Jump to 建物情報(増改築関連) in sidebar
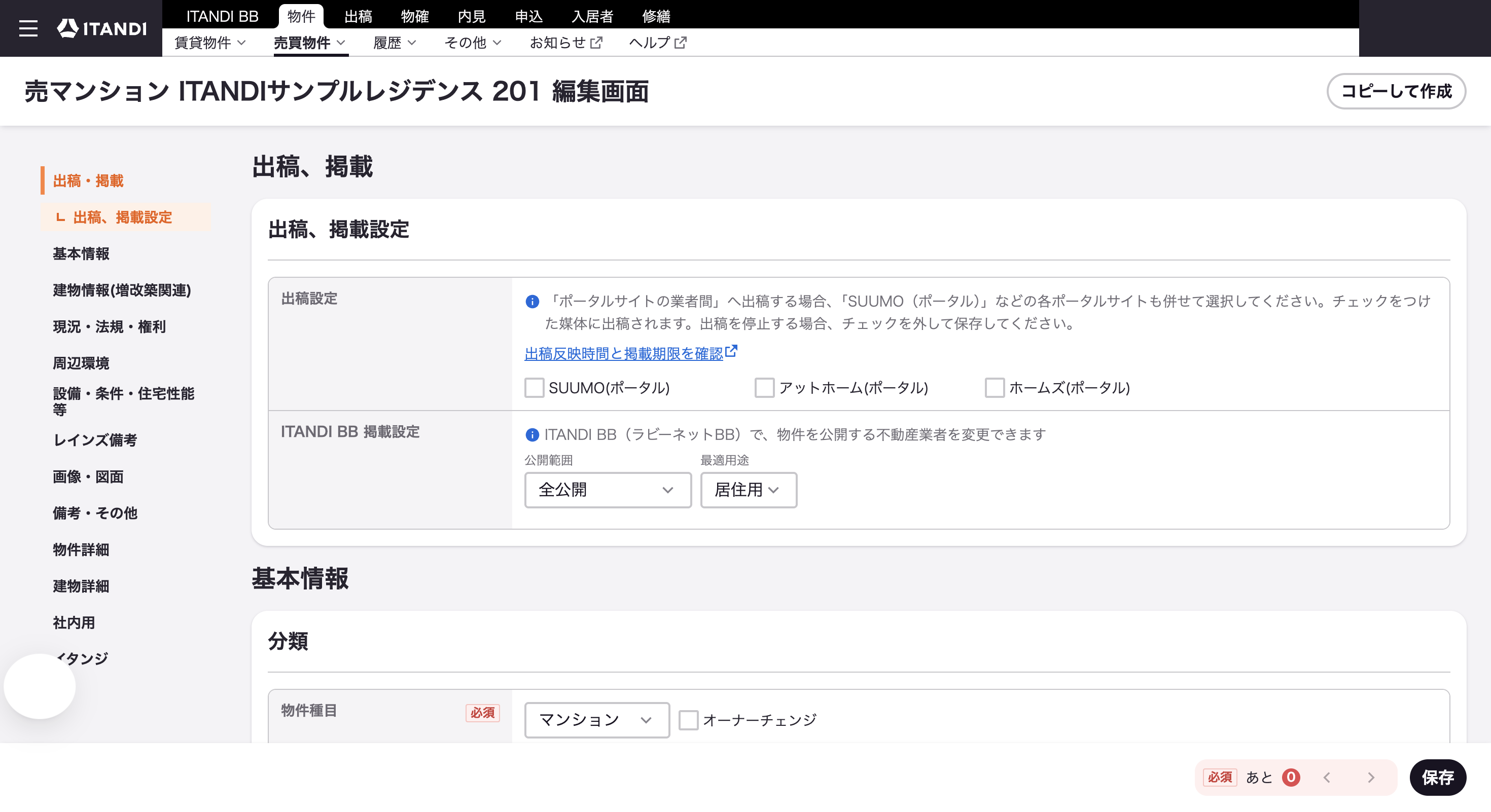 point(122,290)
